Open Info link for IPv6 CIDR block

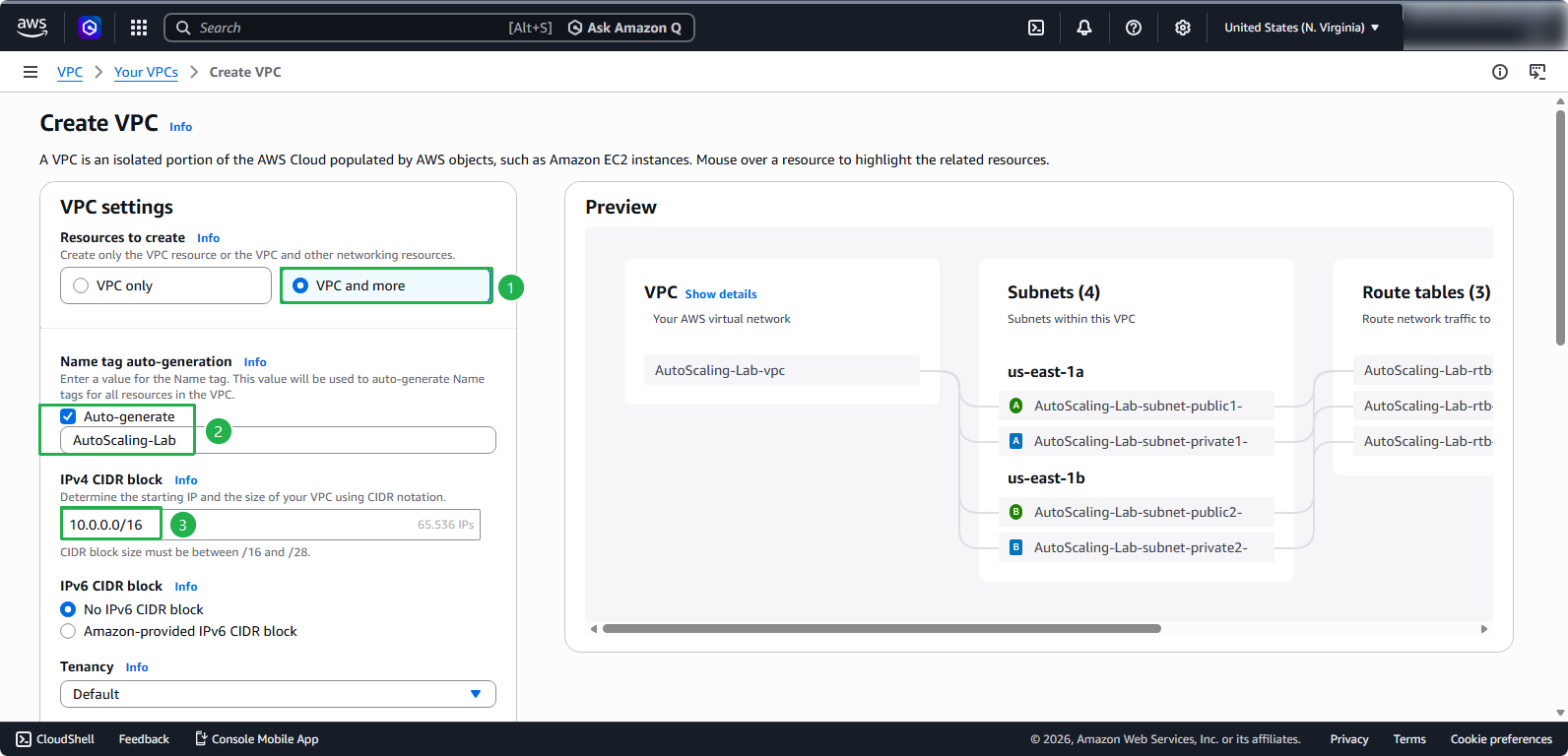186,587
